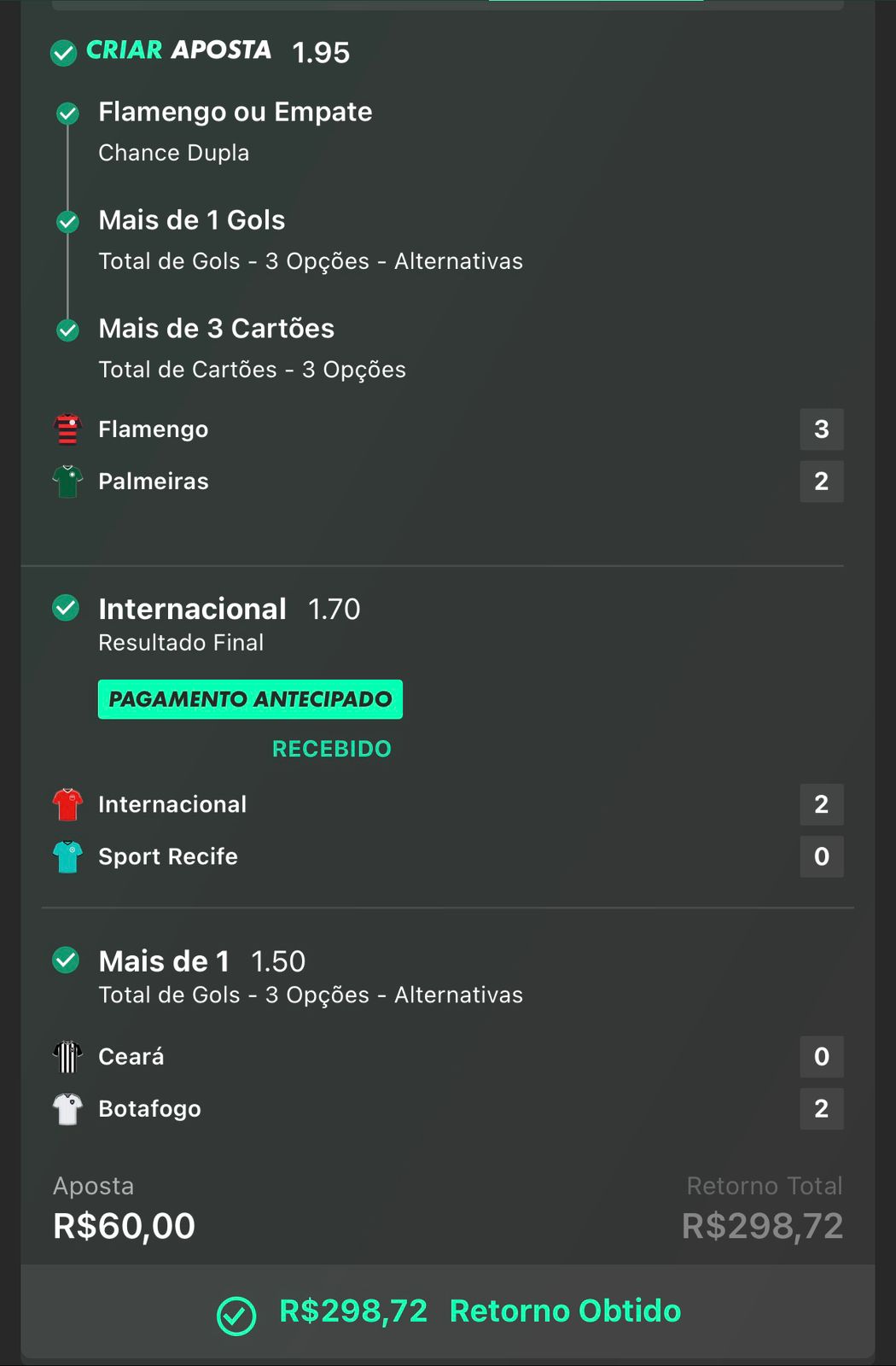896x1366 pixels.
Task: Click the Flamengo ou Empate check mark
Action: tap(67, 113)
